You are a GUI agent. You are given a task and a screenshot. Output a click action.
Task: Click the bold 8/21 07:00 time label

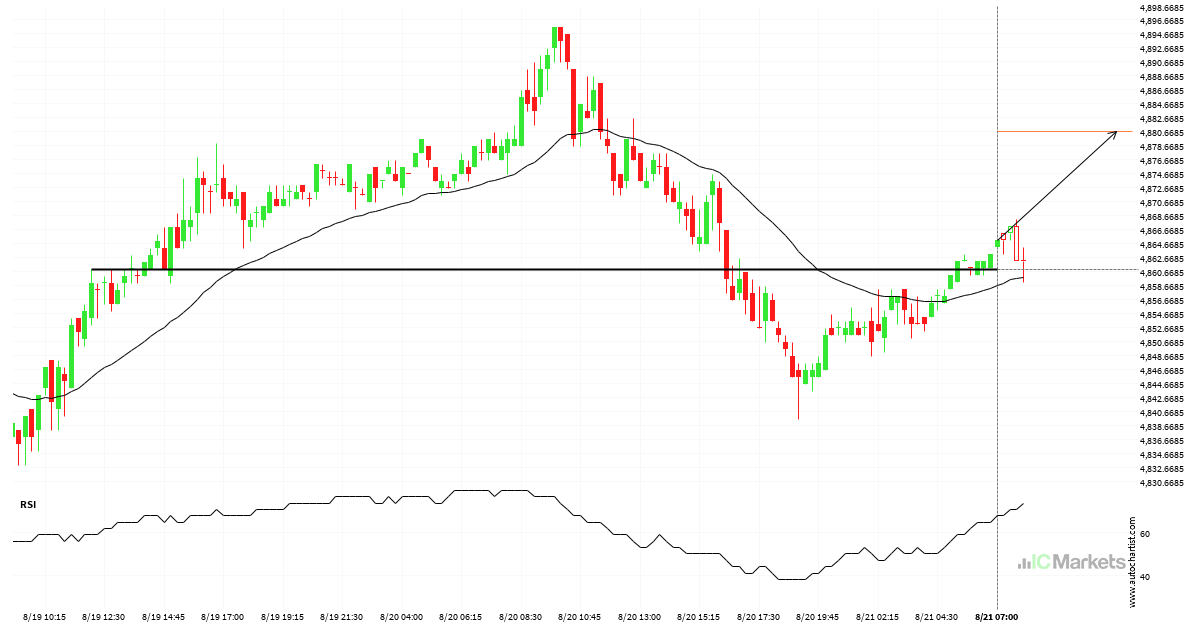pos(998,617)
